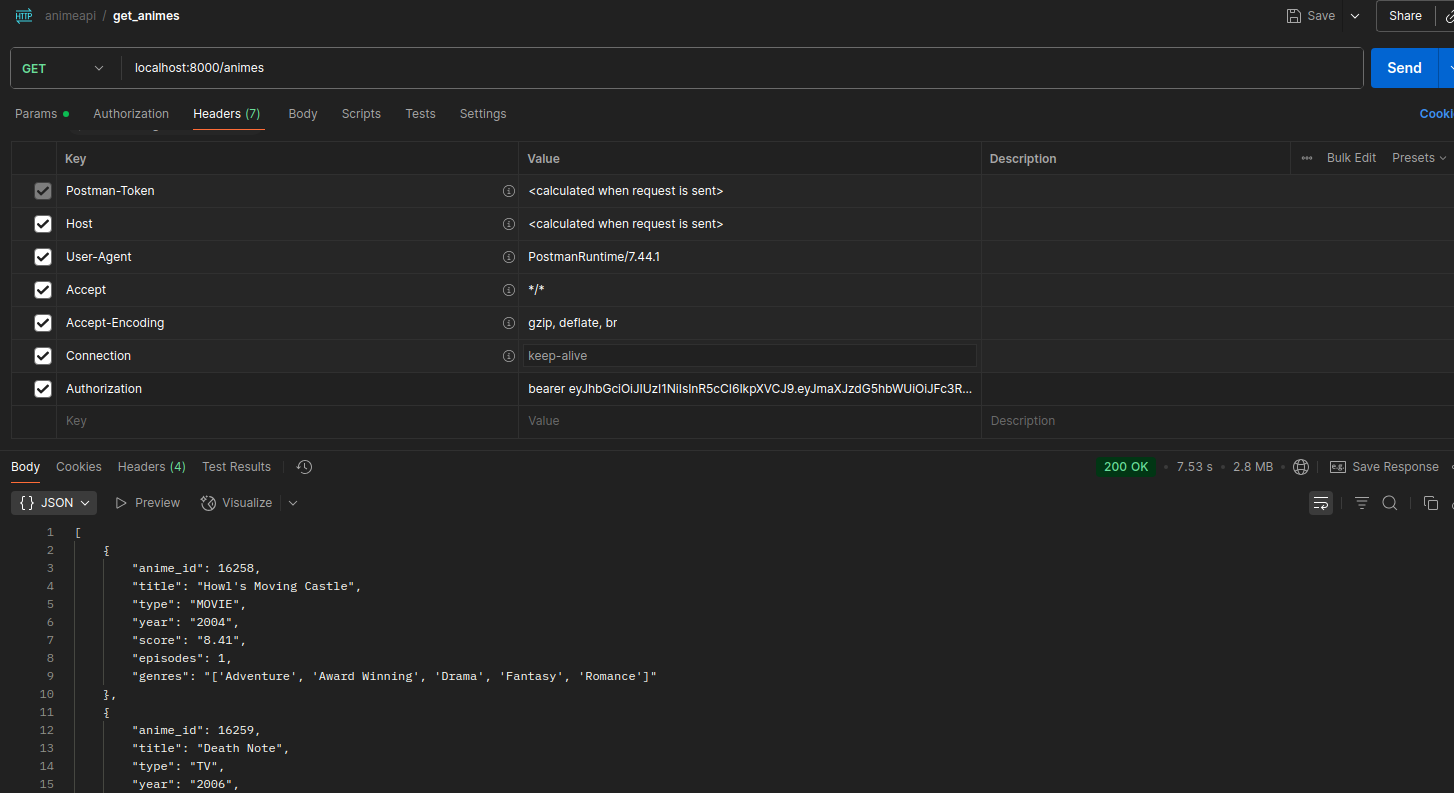
Task: Click the headers table options ellipsis icon
Action: coord(1307,158)
